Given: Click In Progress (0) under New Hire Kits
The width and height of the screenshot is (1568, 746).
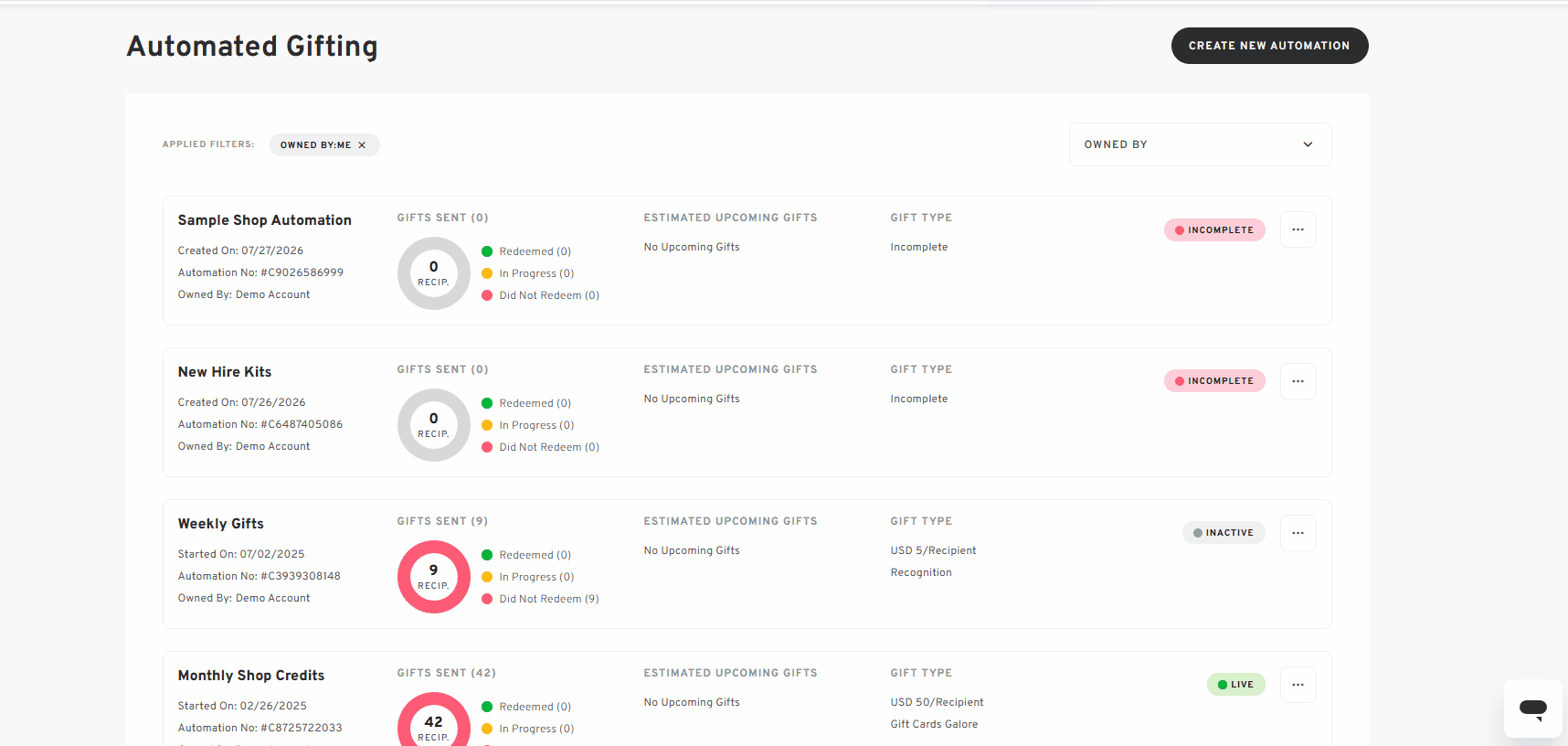Looking at the screenshot, I should 528,425.
